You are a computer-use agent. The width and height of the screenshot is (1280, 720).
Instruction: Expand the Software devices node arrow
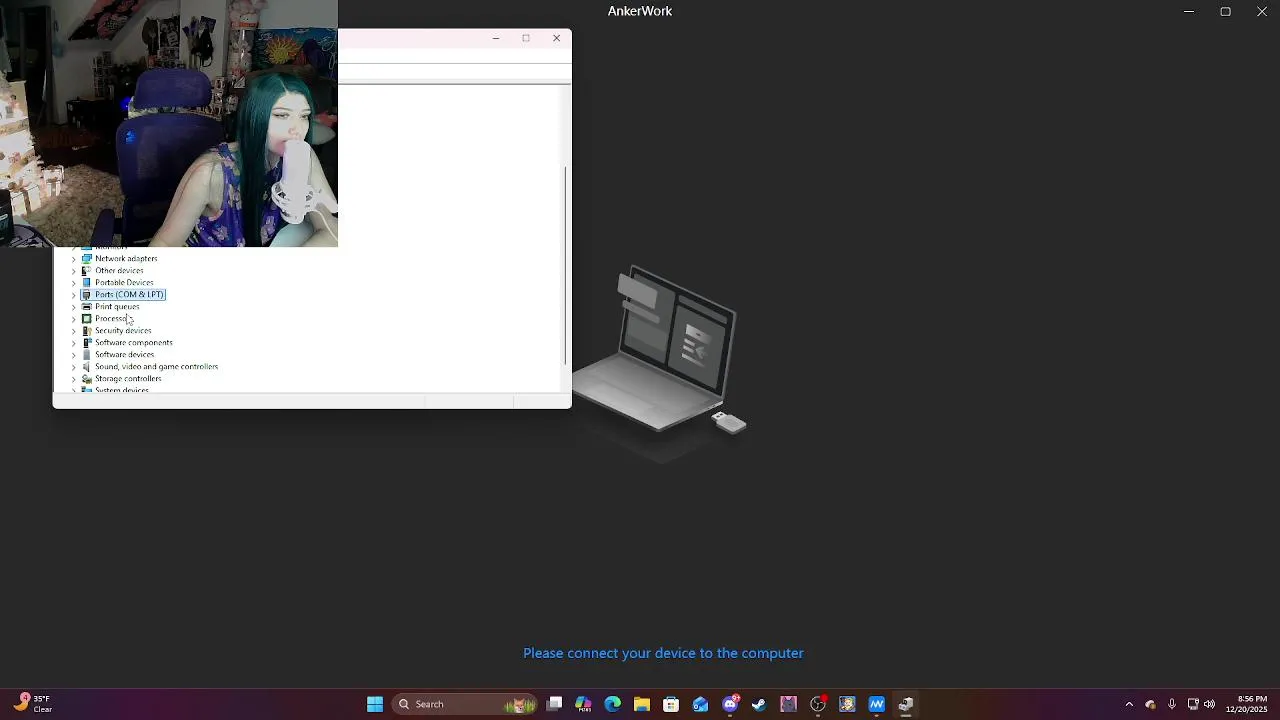point(73,355)
